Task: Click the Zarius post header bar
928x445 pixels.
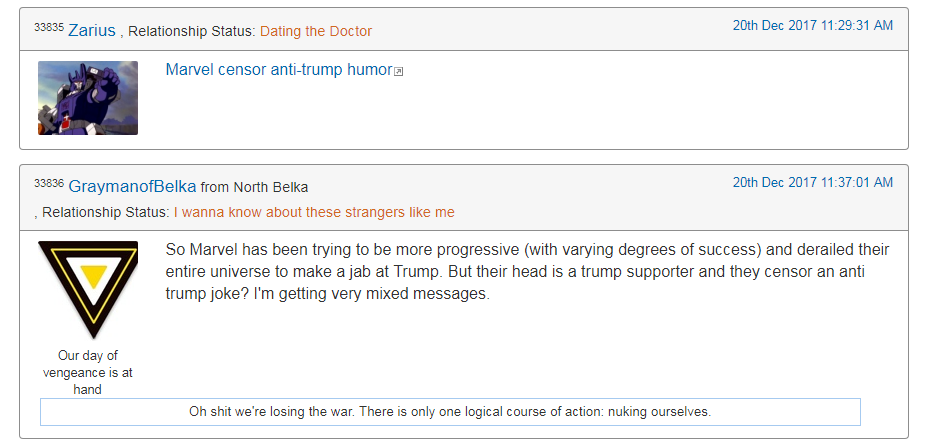Action: click(x=464, y=29)
